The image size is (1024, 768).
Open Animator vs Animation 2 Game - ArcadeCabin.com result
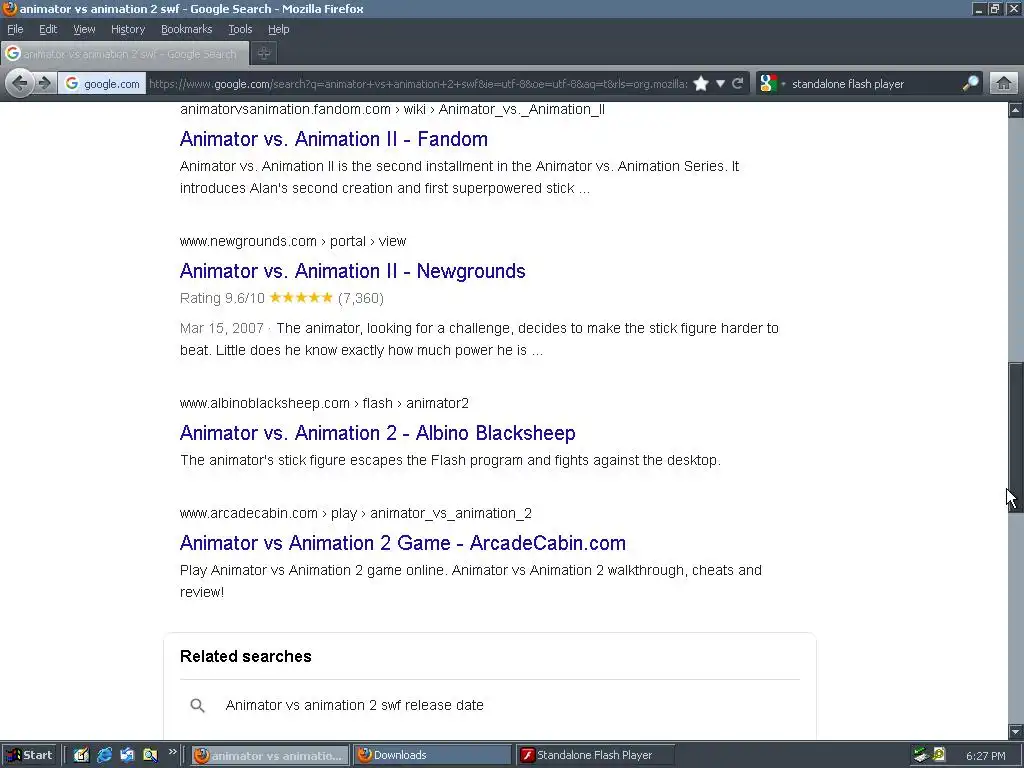pos(403,543)
